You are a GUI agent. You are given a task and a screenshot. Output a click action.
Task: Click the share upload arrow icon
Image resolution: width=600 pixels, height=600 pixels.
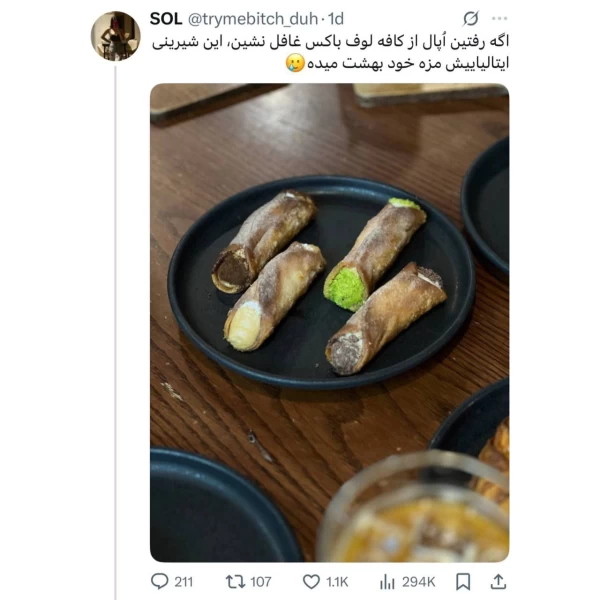coord(498,582)
